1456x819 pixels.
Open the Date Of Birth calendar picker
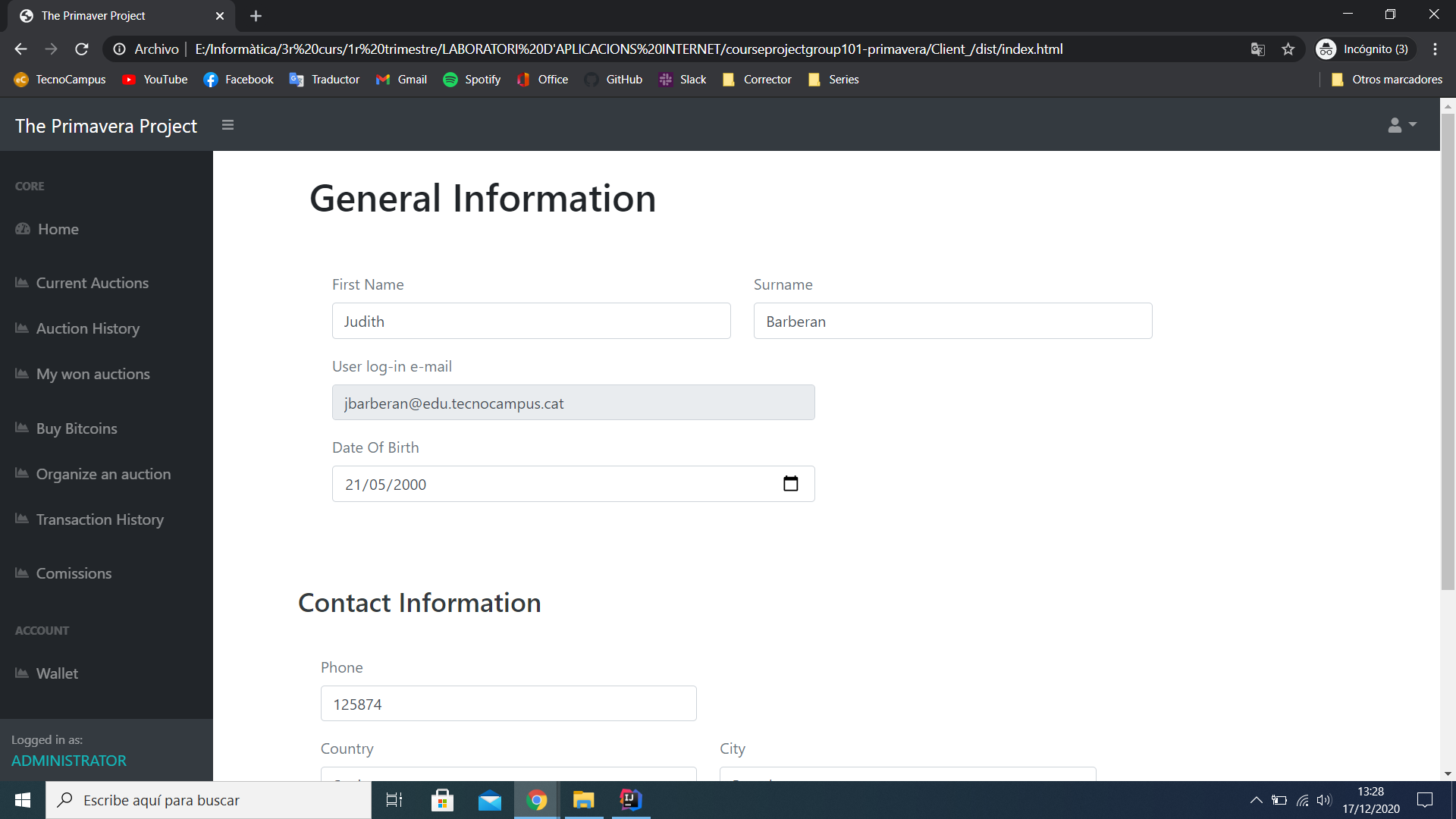click(x=791, y=483)
